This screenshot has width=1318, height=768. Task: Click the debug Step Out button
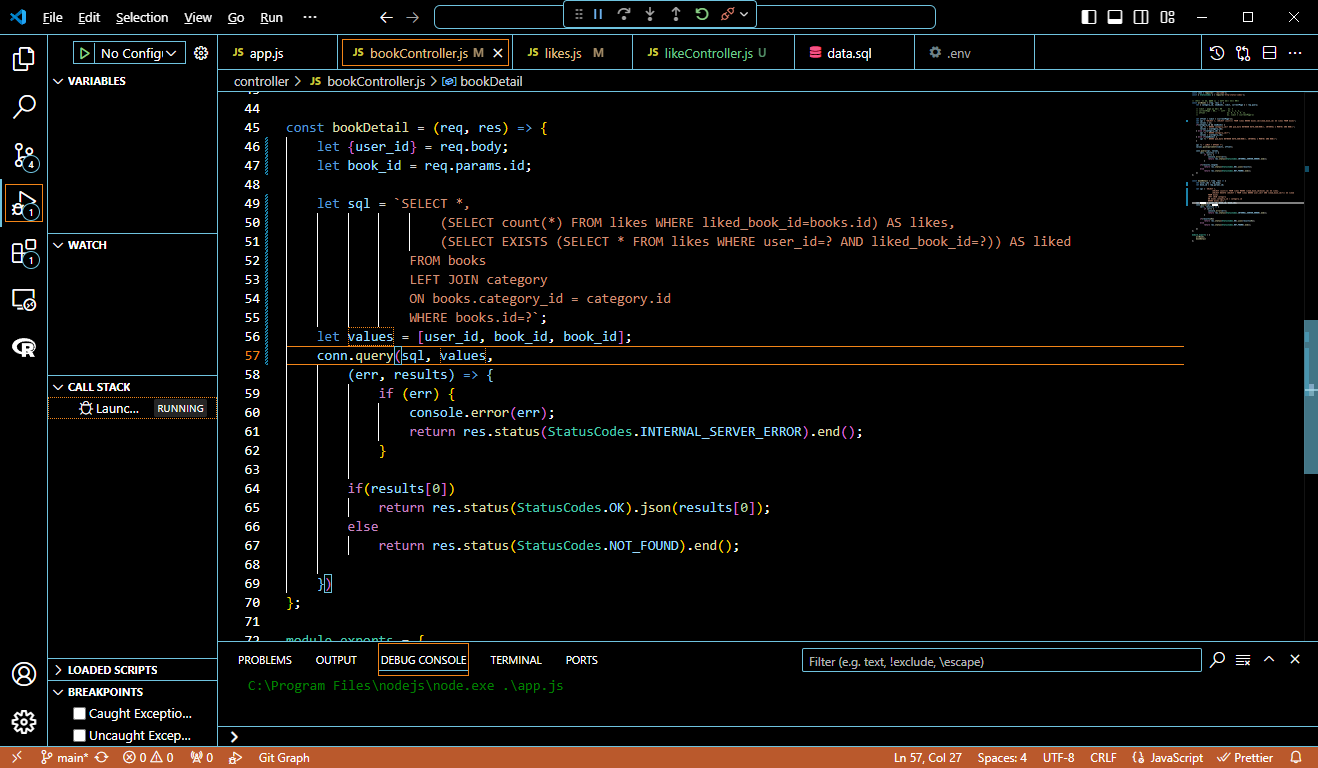(676, 14)
